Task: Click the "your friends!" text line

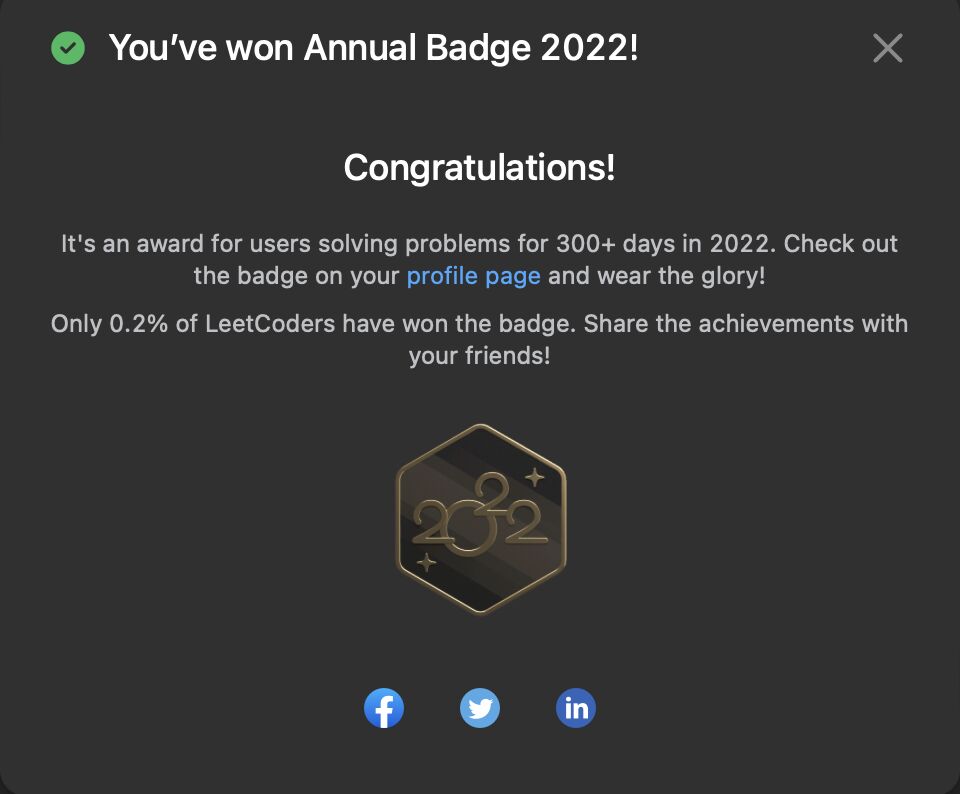Action: pyautogui.click(x=479, y=356)
